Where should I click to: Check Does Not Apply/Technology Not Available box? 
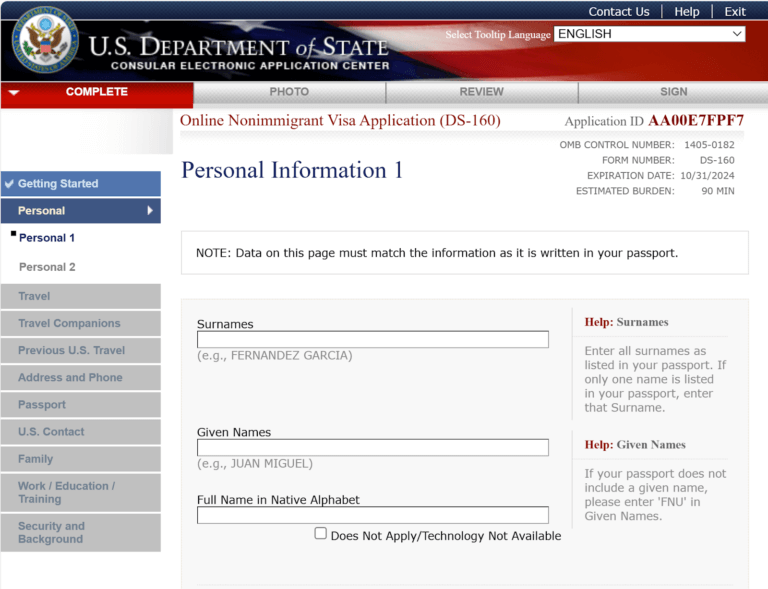tap(321, 534)
